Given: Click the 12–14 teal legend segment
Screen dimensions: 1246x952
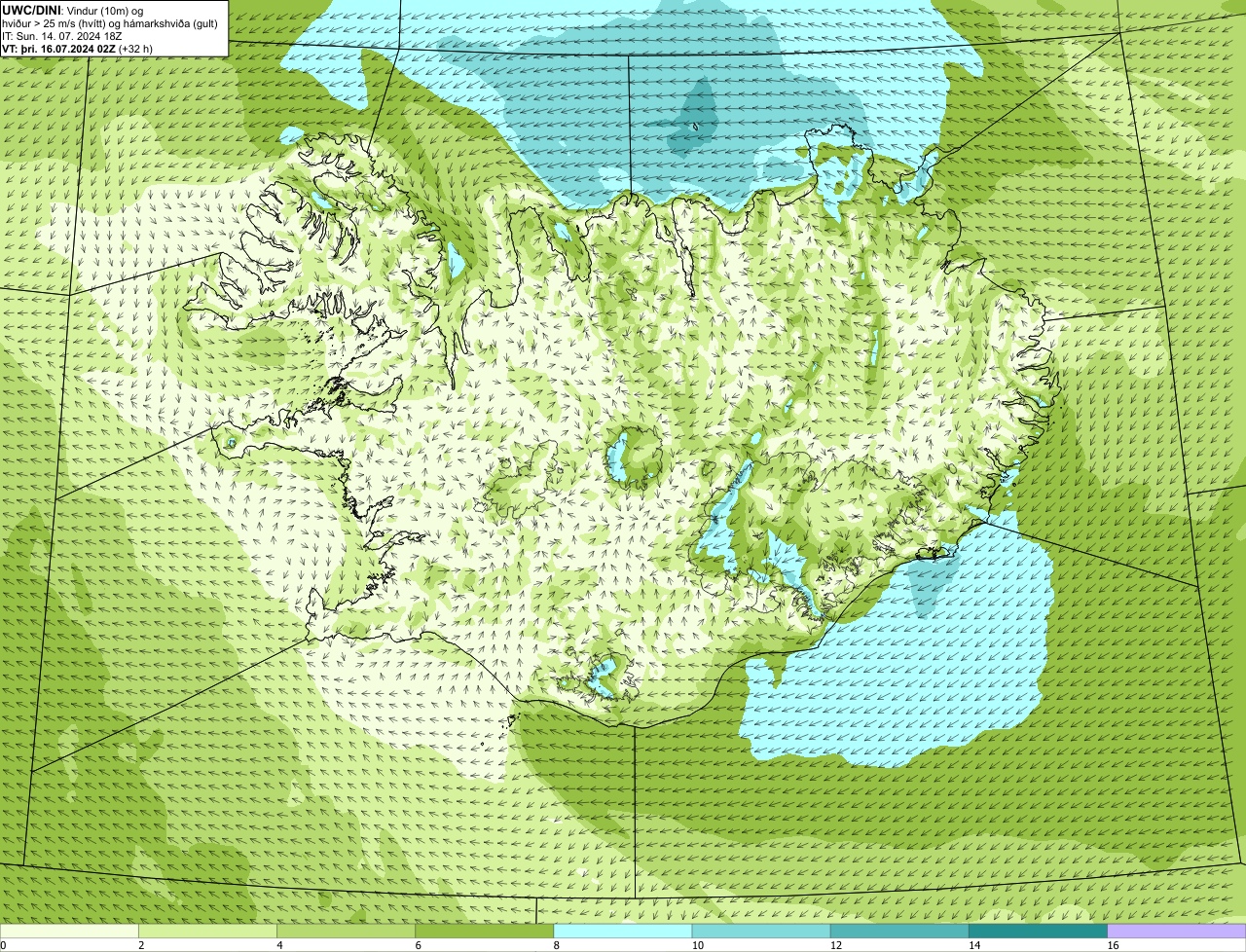Looking at the screenshot, I should pos(899,931).
